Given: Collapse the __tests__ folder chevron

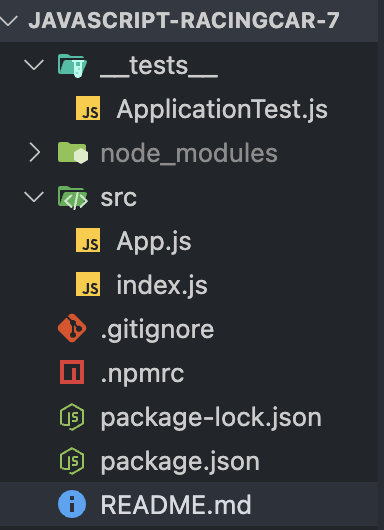Looking at the screenshot, I should pos(34,65).
